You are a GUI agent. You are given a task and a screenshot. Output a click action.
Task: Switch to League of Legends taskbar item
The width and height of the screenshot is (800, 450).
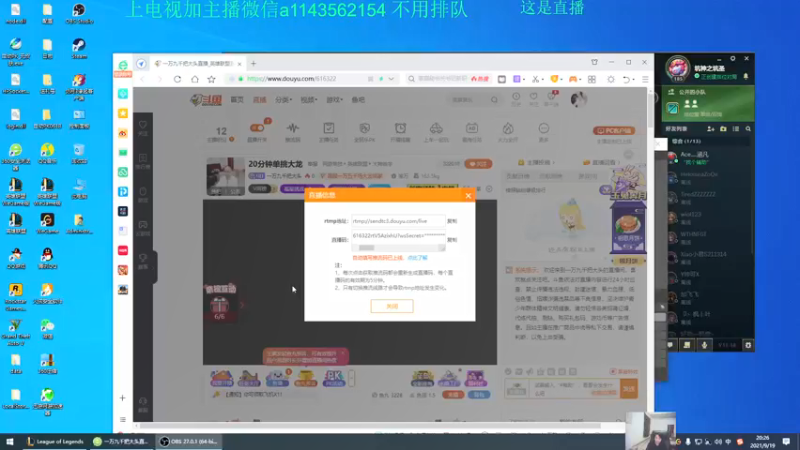coord(55,442)
